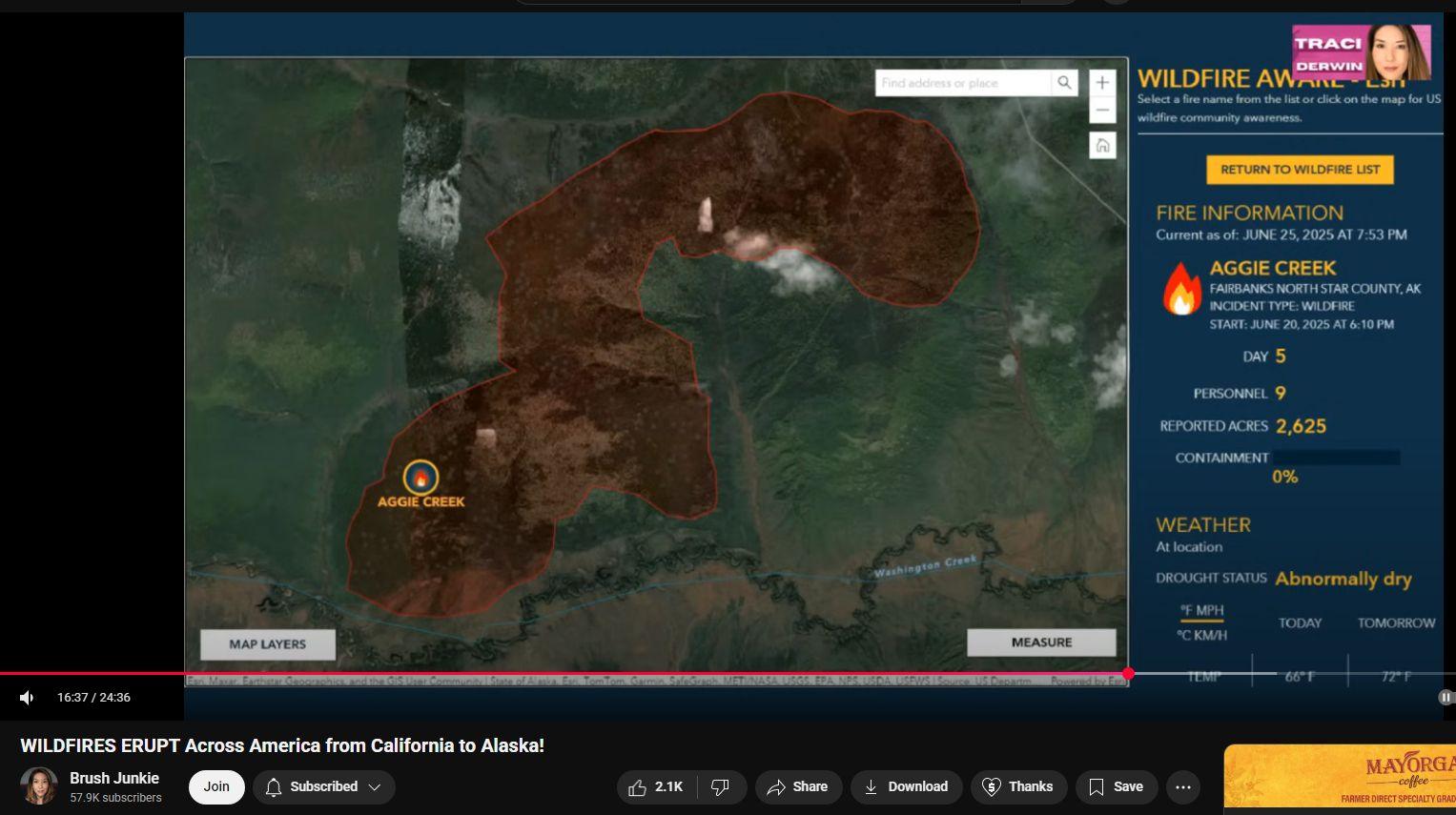Click the Find address or place field
The height and width of the screenshot is (815, 1456).
coord(963,83)
